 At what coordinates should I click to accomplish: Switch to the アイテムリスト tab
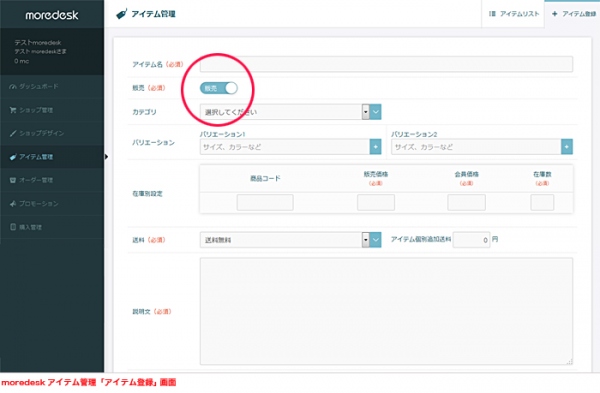click(513, 14)
